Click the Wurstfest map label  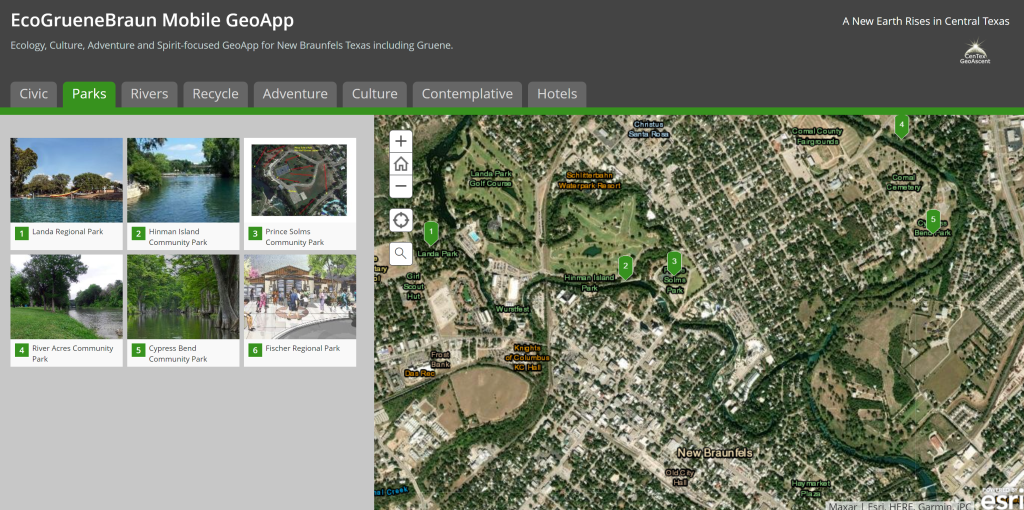pyautogui.click(x=513, y=309)
